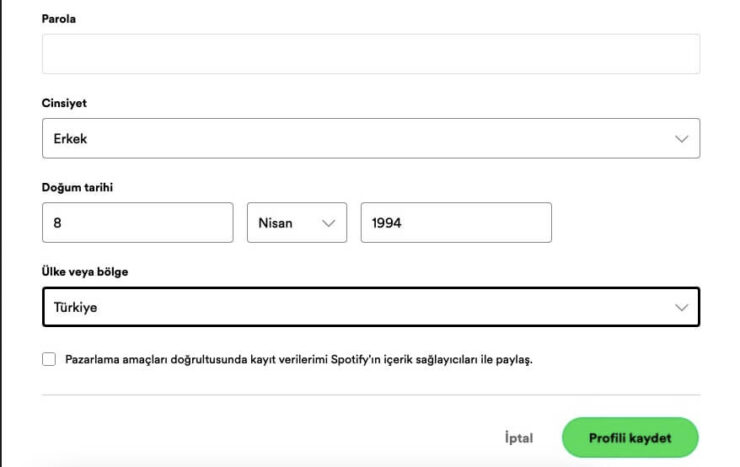Click the chevron arrow next to Nisan
Viewport: 740px width, 467px height.
[x=328, y=223]
